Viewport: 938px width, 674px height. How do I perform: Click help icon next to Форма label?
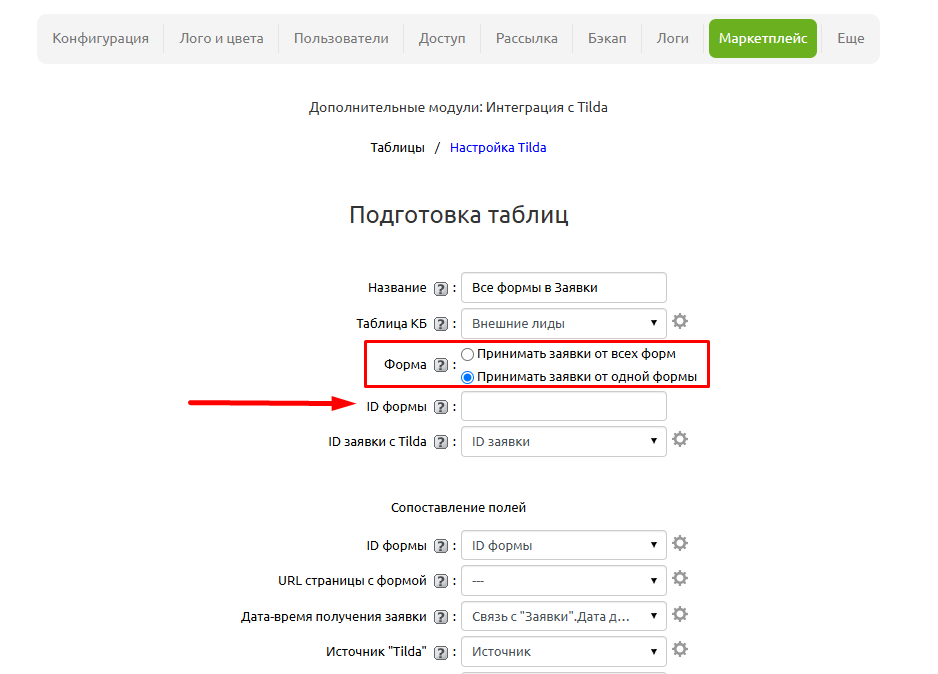click(441, 365)
